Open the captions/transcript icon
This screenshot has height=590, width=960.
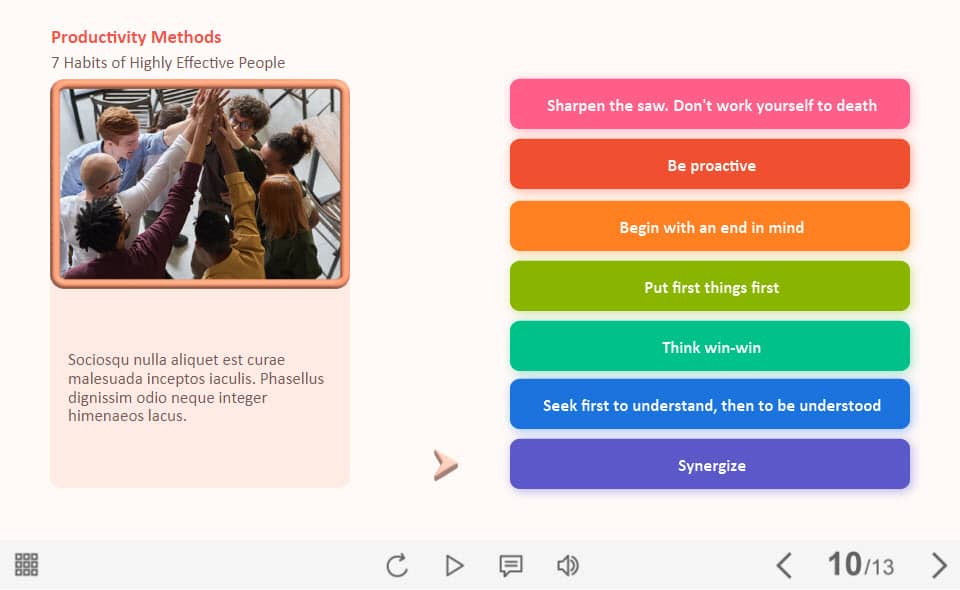click(511, 566)
